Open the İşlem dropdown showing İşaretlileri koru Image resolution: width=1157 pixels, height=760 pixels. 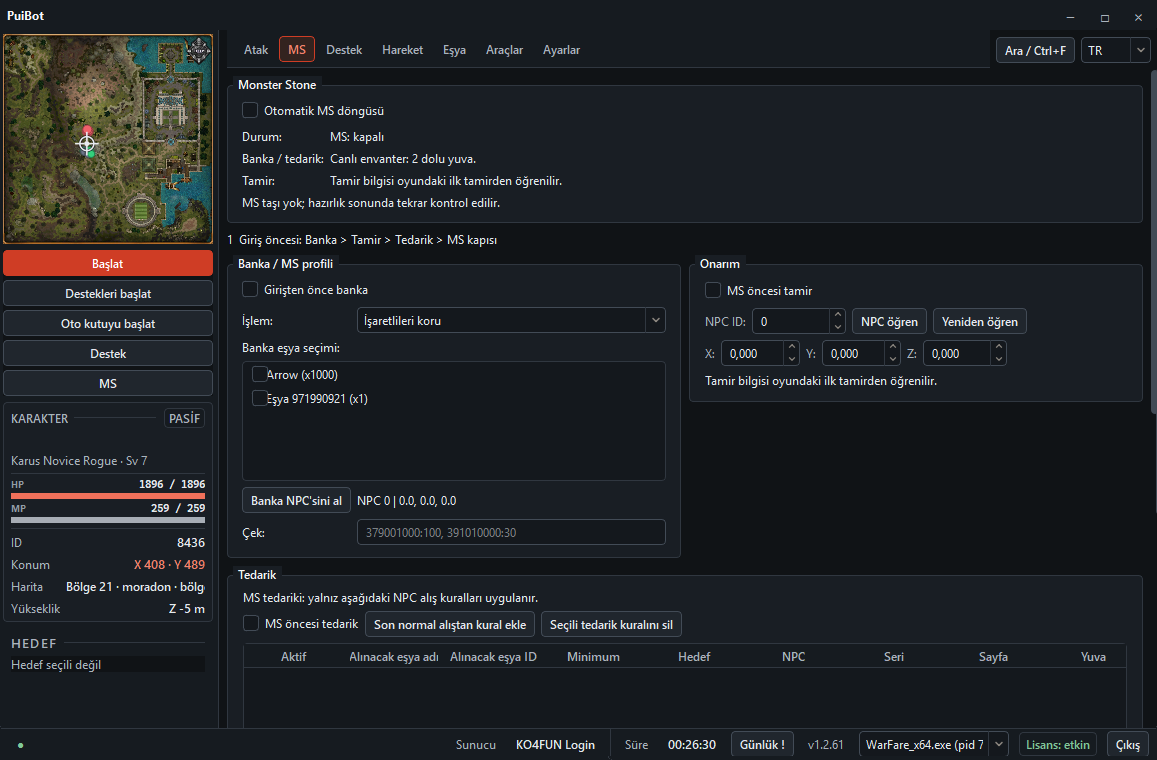[511, 320]
